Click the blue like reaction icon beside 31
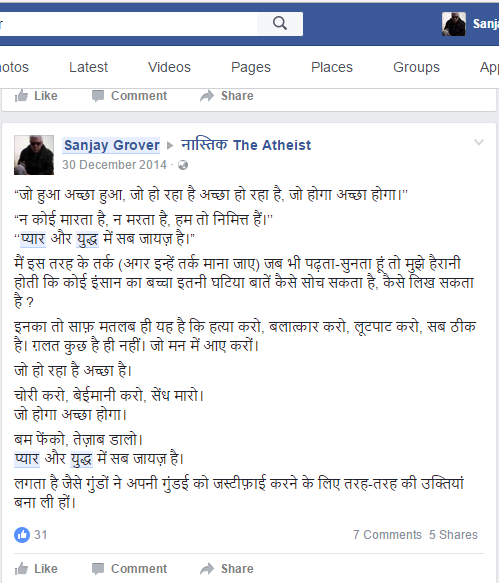The image size is (499, 583). 22,535
